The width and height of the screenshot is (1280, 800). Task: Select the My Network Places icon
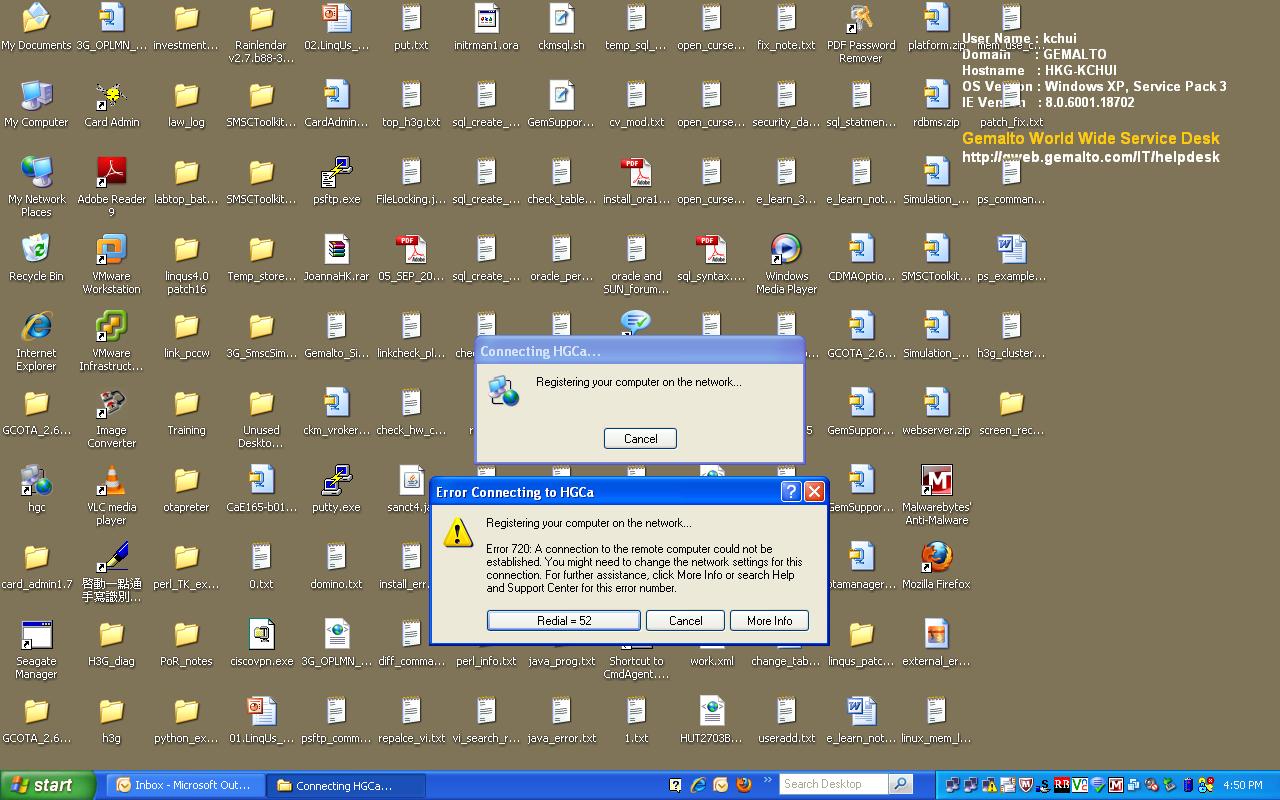(36, 187)
